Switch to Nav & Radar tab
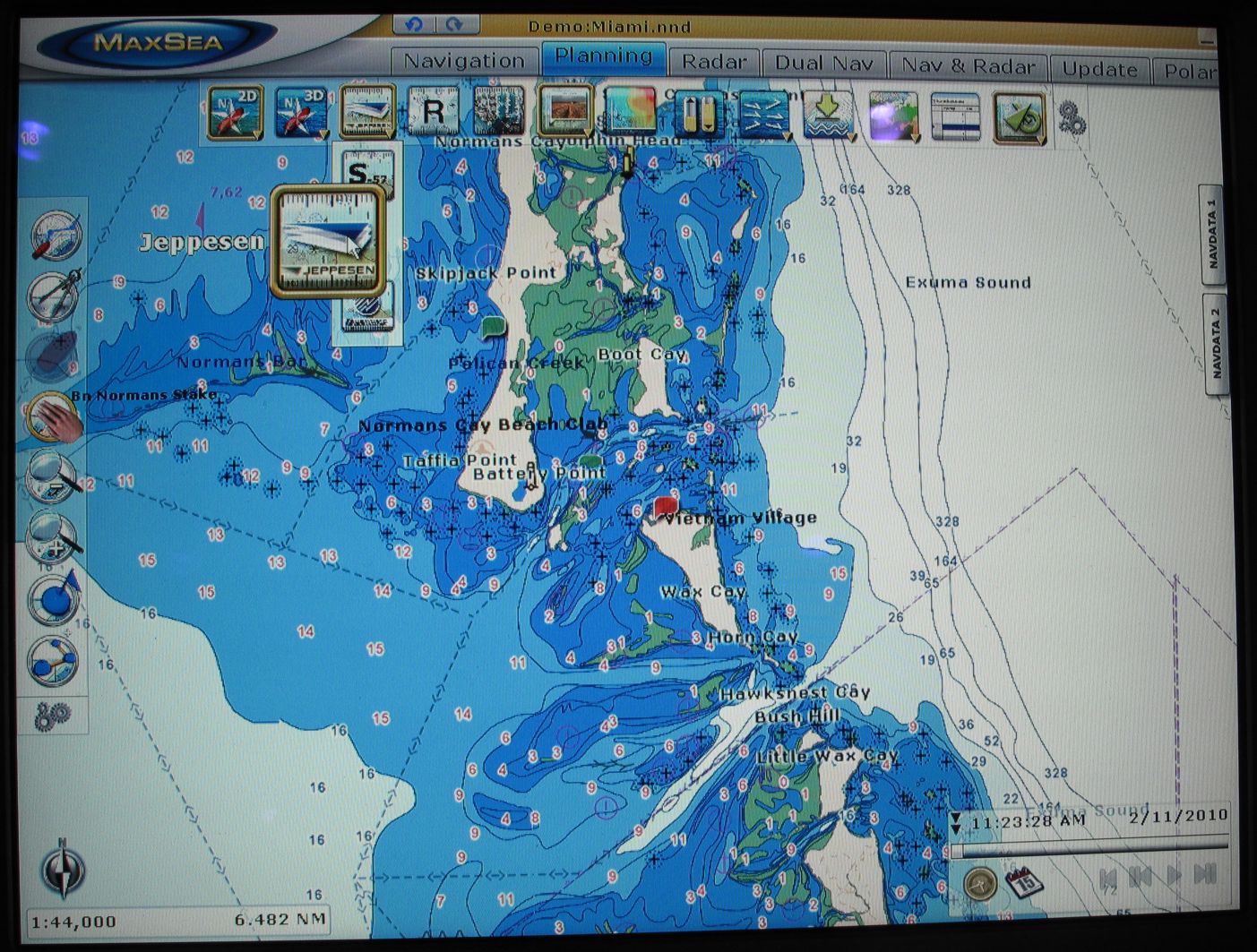The image size is (1257, 952). (969, 66)
